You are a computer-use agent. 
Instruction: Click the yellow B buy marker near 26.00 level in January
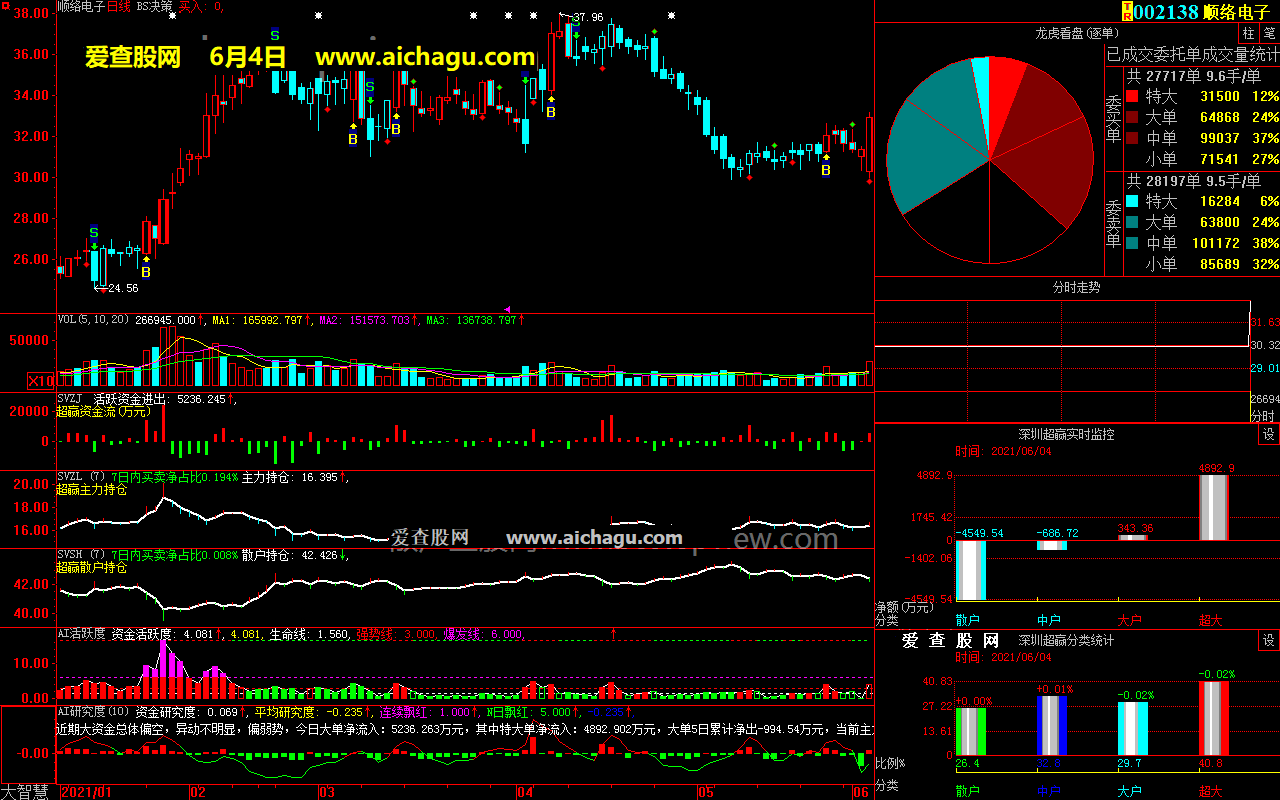coord(146,271)
